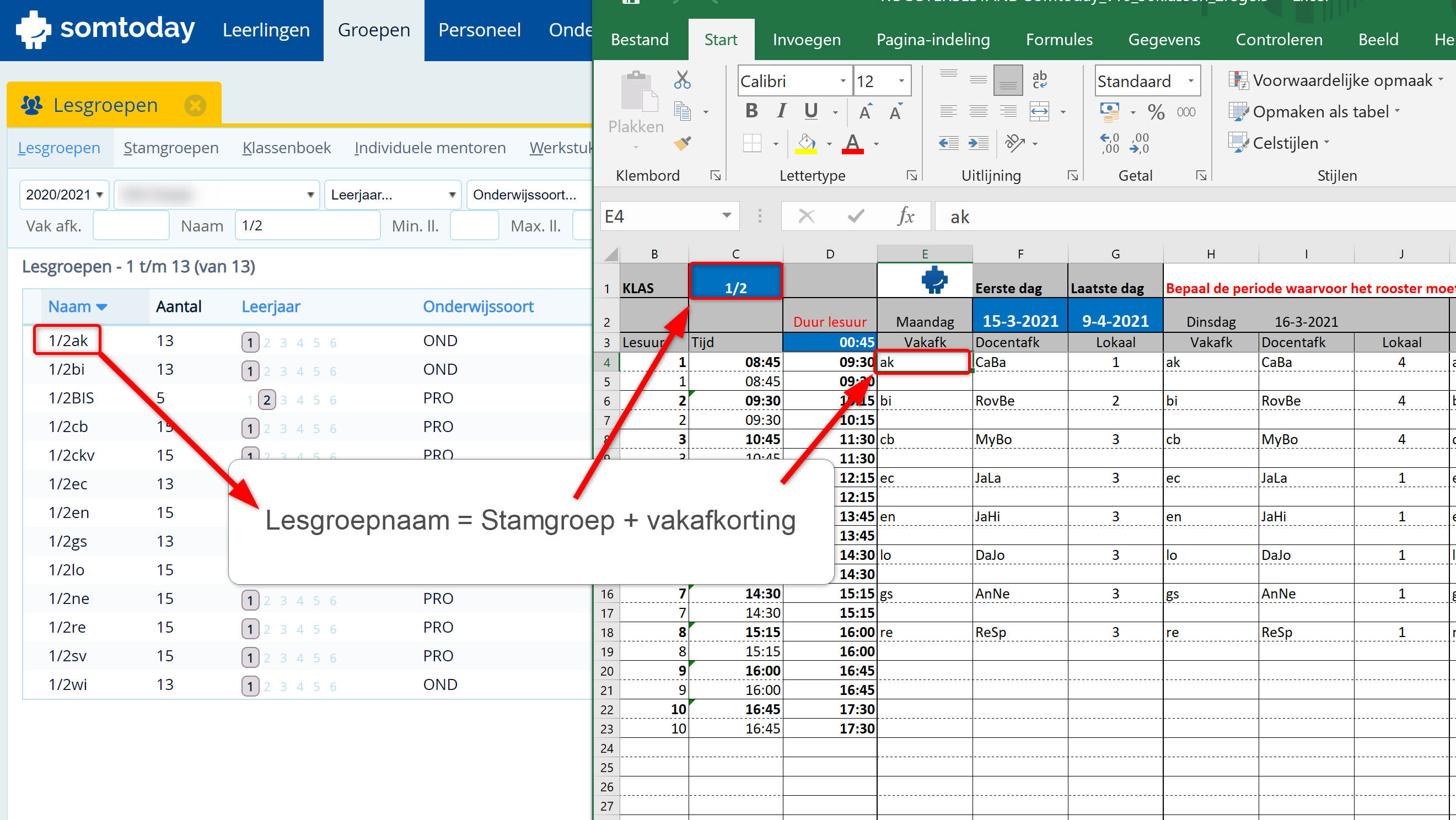The height and width of the screenshot is (820, 1456).
Task: Click accounting number format icon
Action: [1110, 111]
